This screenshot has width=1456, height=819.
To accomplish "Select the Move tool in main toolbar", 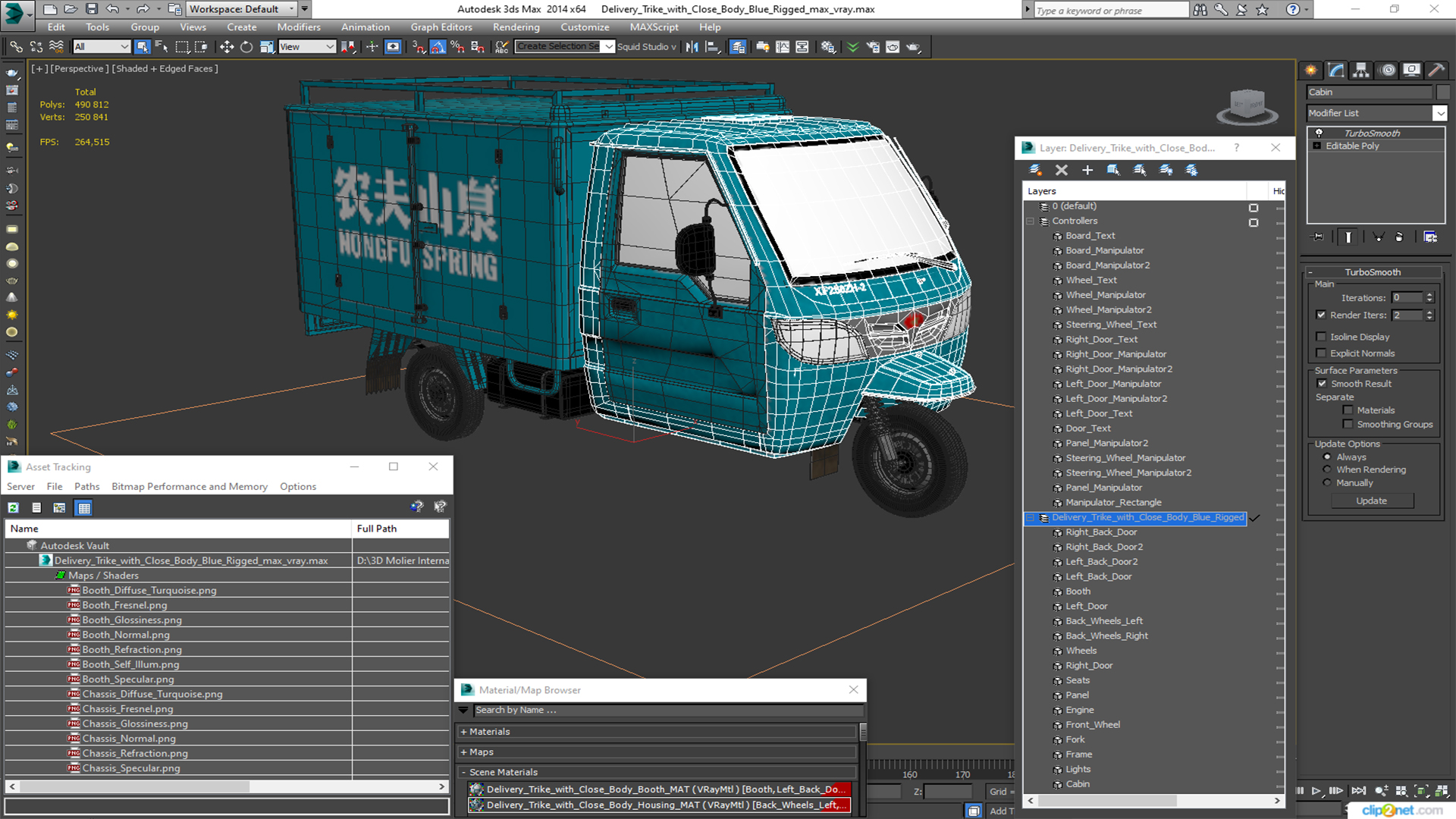I will click(x=227, y=47).
